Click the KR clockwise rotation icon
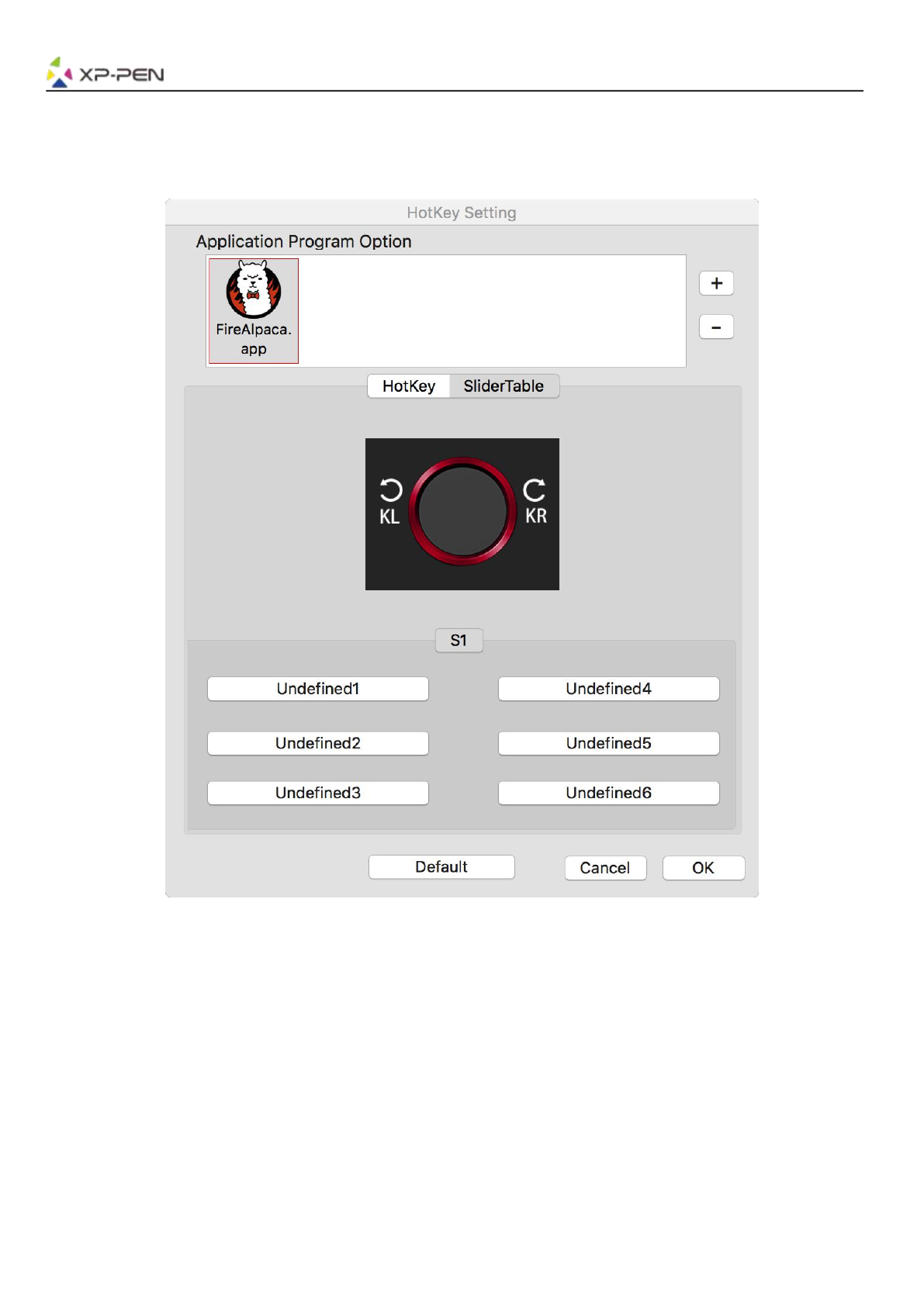924x1307 pixels. (535, 490)
